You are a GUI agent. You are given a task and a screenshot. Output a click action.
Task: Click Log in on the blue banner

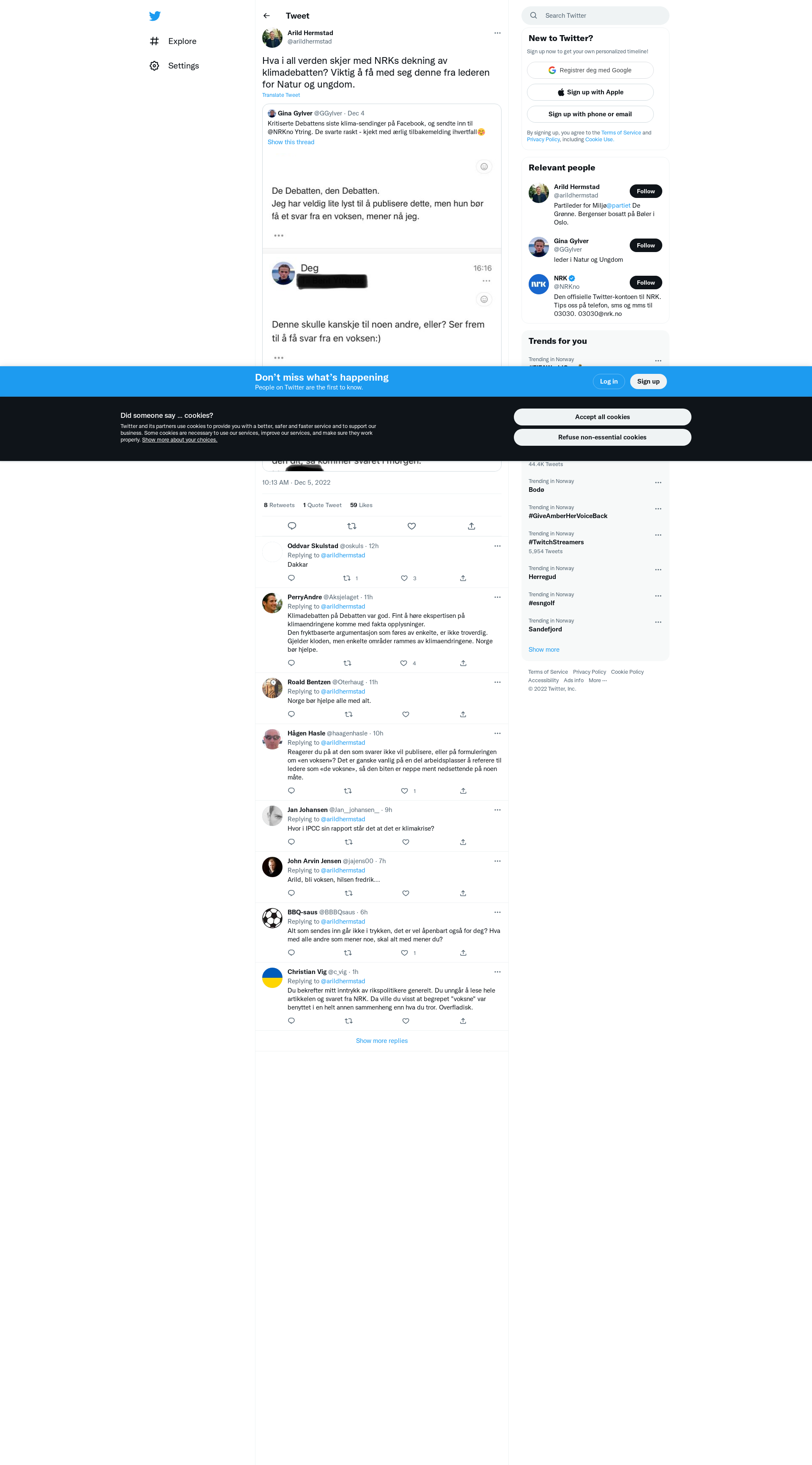pyautogui.click(x=609, y=381)
